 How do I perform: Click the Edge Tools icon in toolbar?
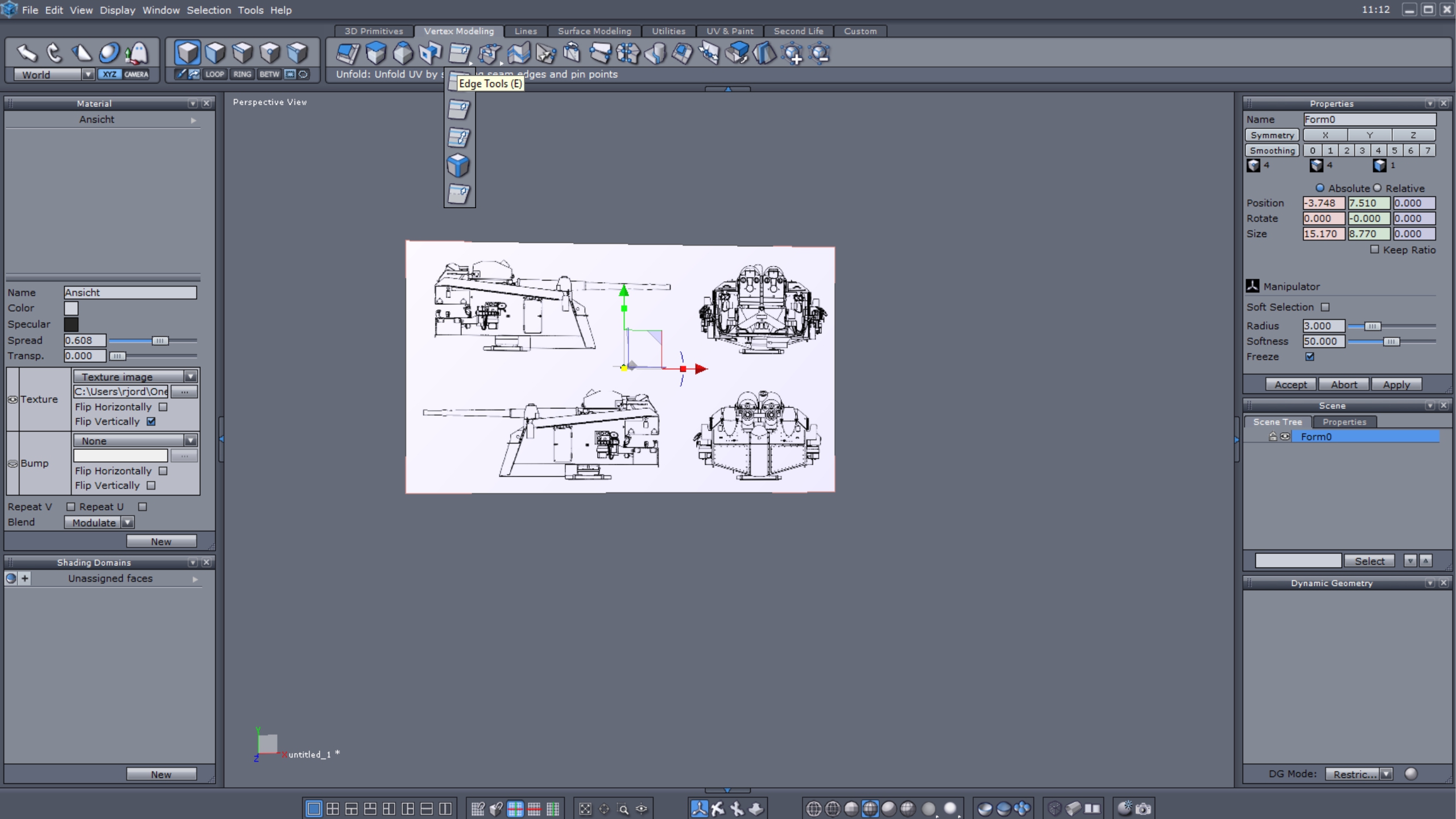click(x=459, y=53)
